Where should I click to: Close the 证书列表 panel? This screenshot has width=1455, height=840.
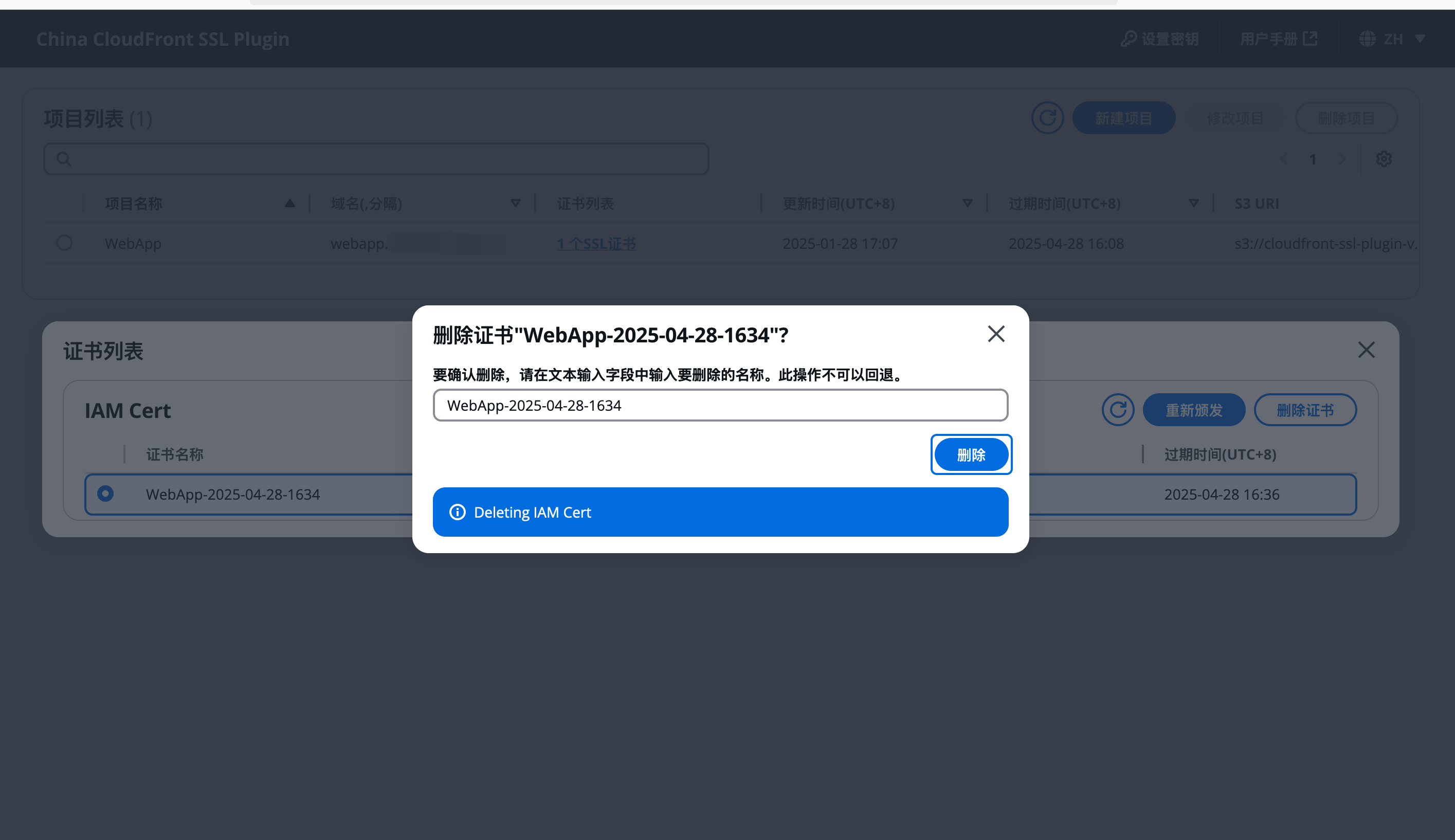1366,350
